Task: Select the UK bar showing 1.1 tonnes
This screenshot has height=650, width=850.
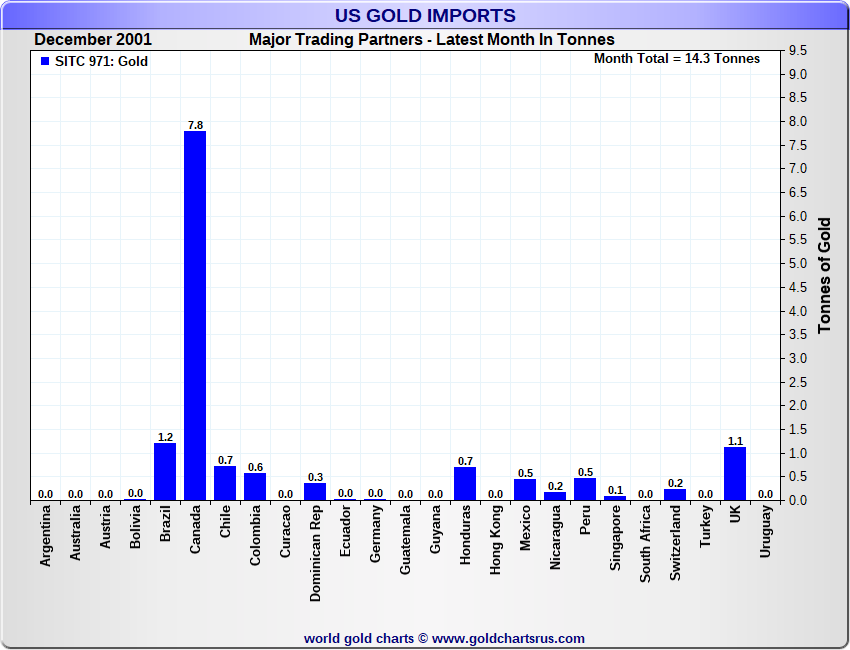Action: click(x=735, y=473)
